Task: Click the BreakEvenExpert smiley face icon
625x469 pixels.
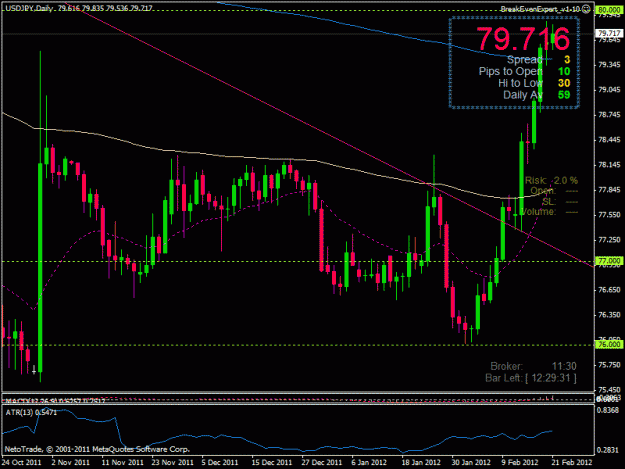Action: (x=586, y=9)
